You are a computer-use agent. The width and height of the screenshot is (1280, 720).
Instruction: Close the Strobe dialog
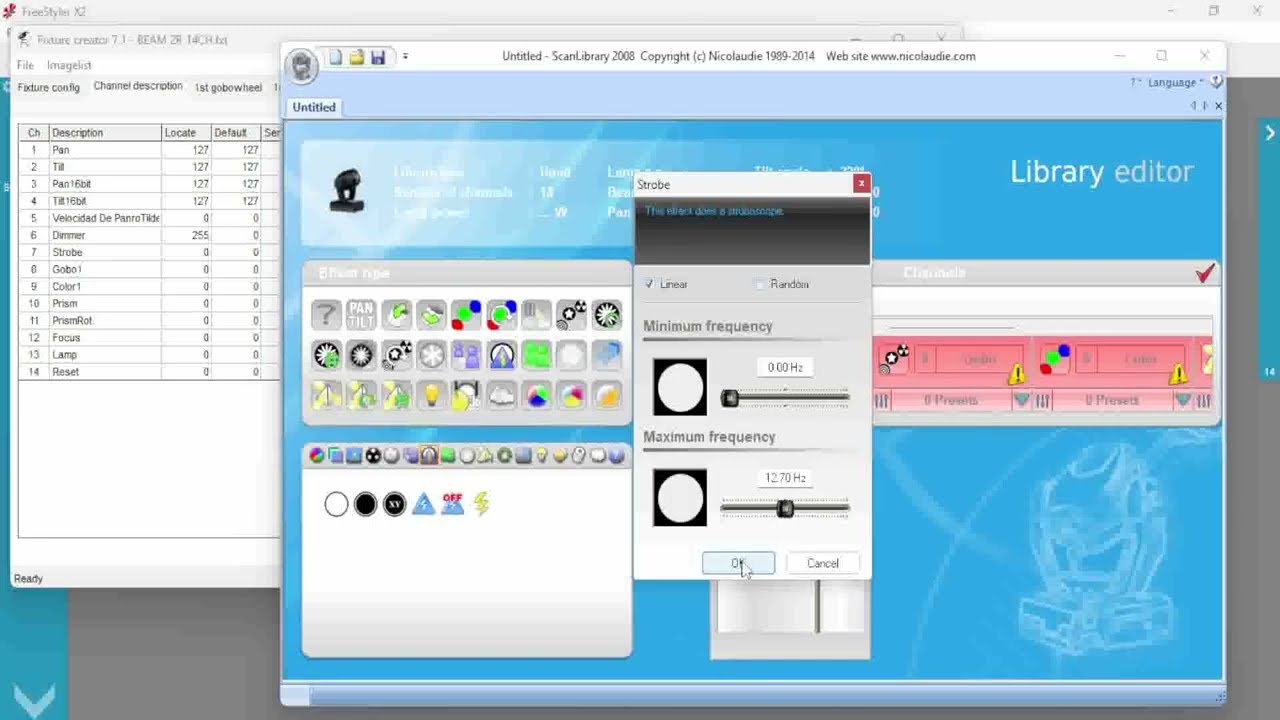(861, 184)
